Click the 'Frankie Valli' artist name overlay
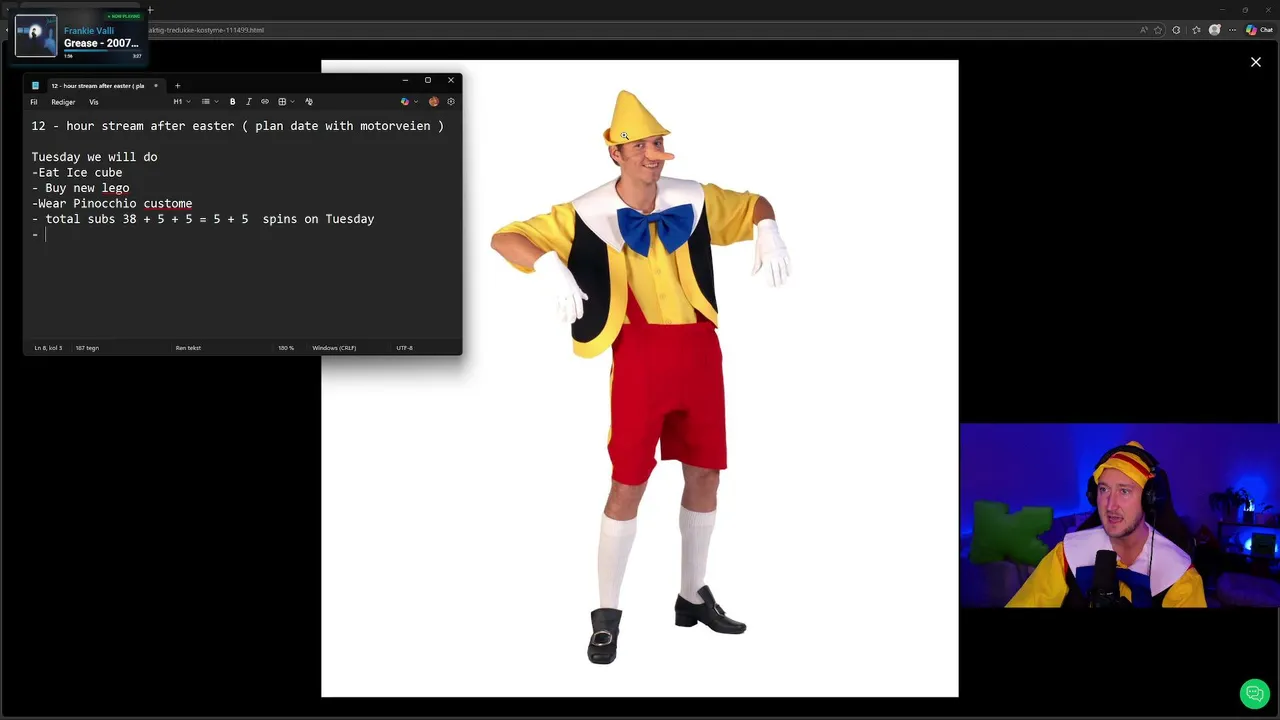The height and width of the screenshot is (720, 1280). [89, 31]
